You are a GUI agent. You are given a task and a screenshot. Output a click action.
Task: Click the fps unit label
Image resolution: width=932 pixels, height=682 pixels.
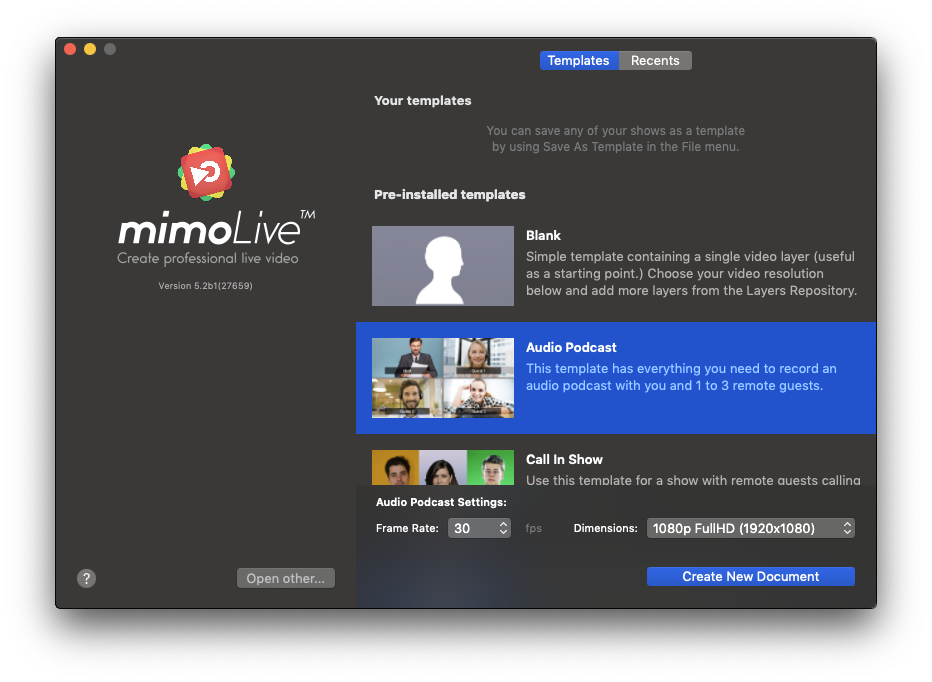pyautogui.click(x=533, y=528)
